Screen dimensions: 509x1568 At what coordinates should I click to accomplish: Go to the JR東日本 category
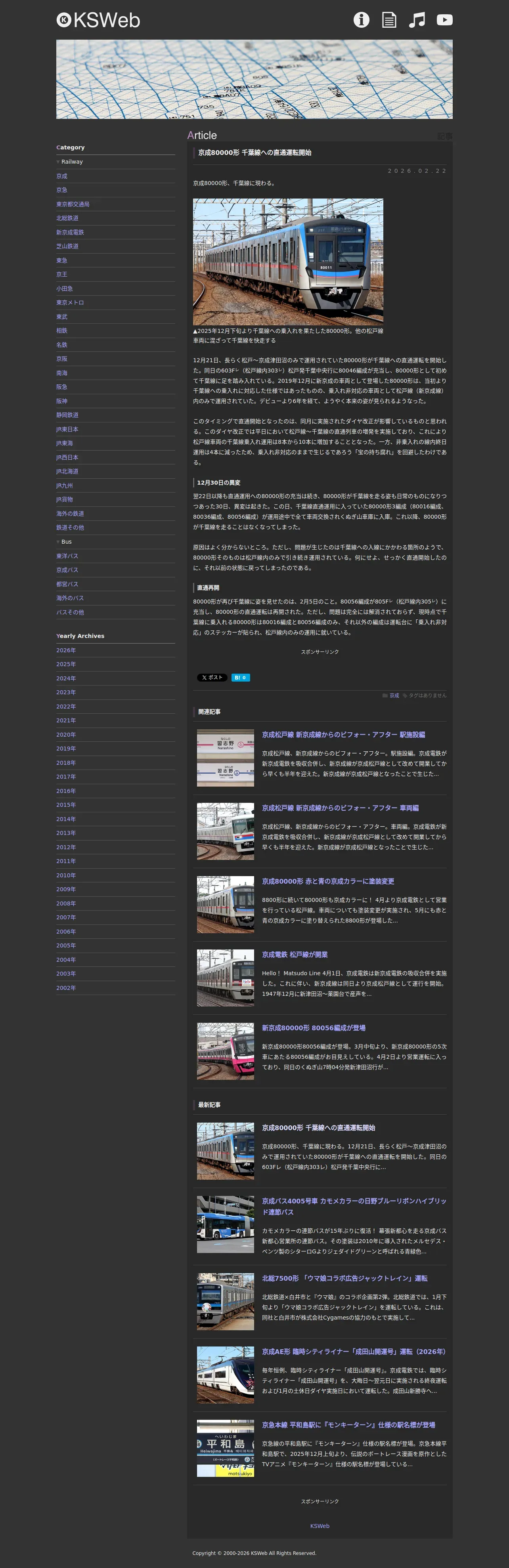(67, 429)
